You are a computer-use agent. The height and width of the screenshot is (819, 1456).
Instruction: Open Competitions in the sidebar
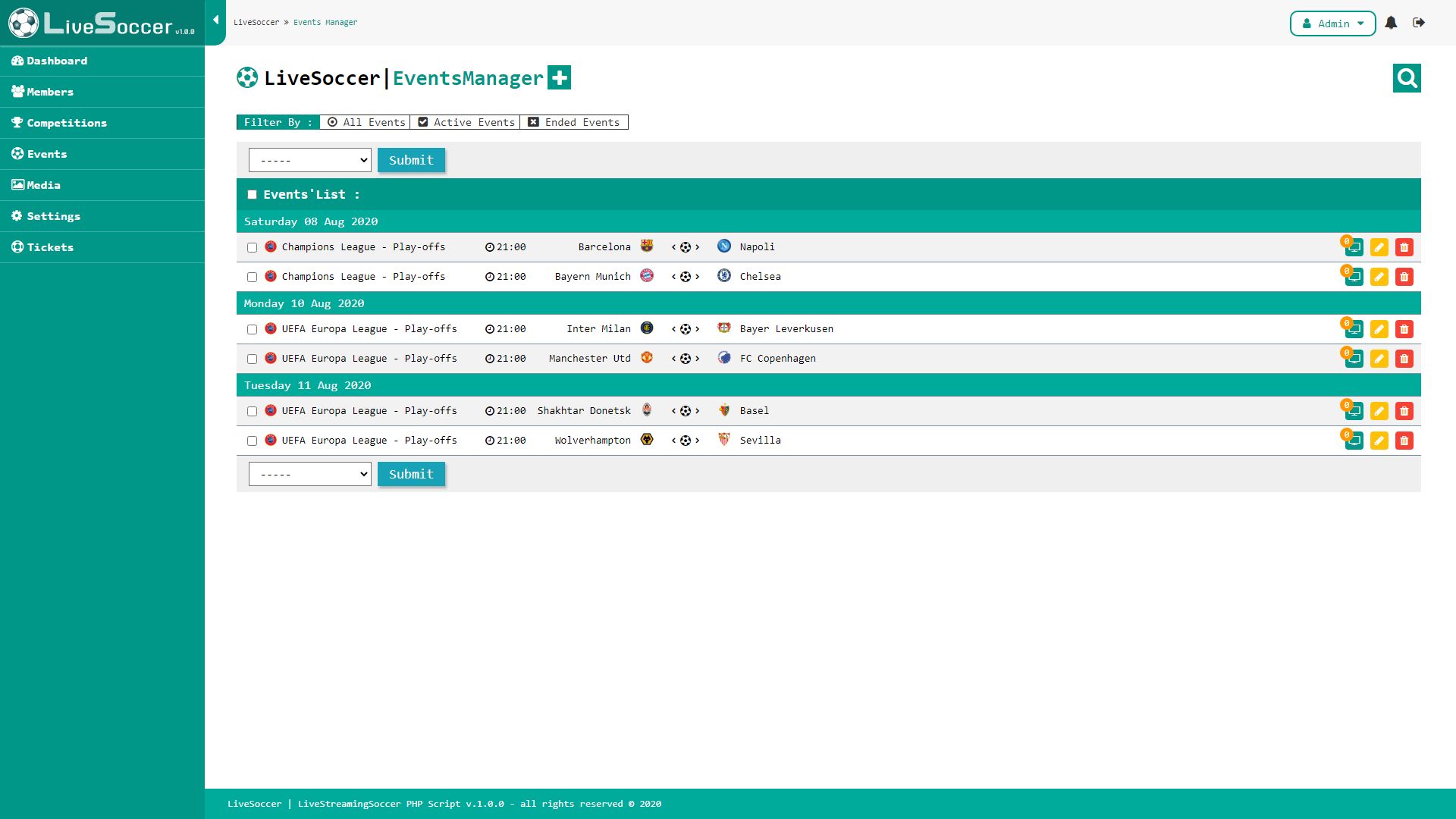[67, 123]
